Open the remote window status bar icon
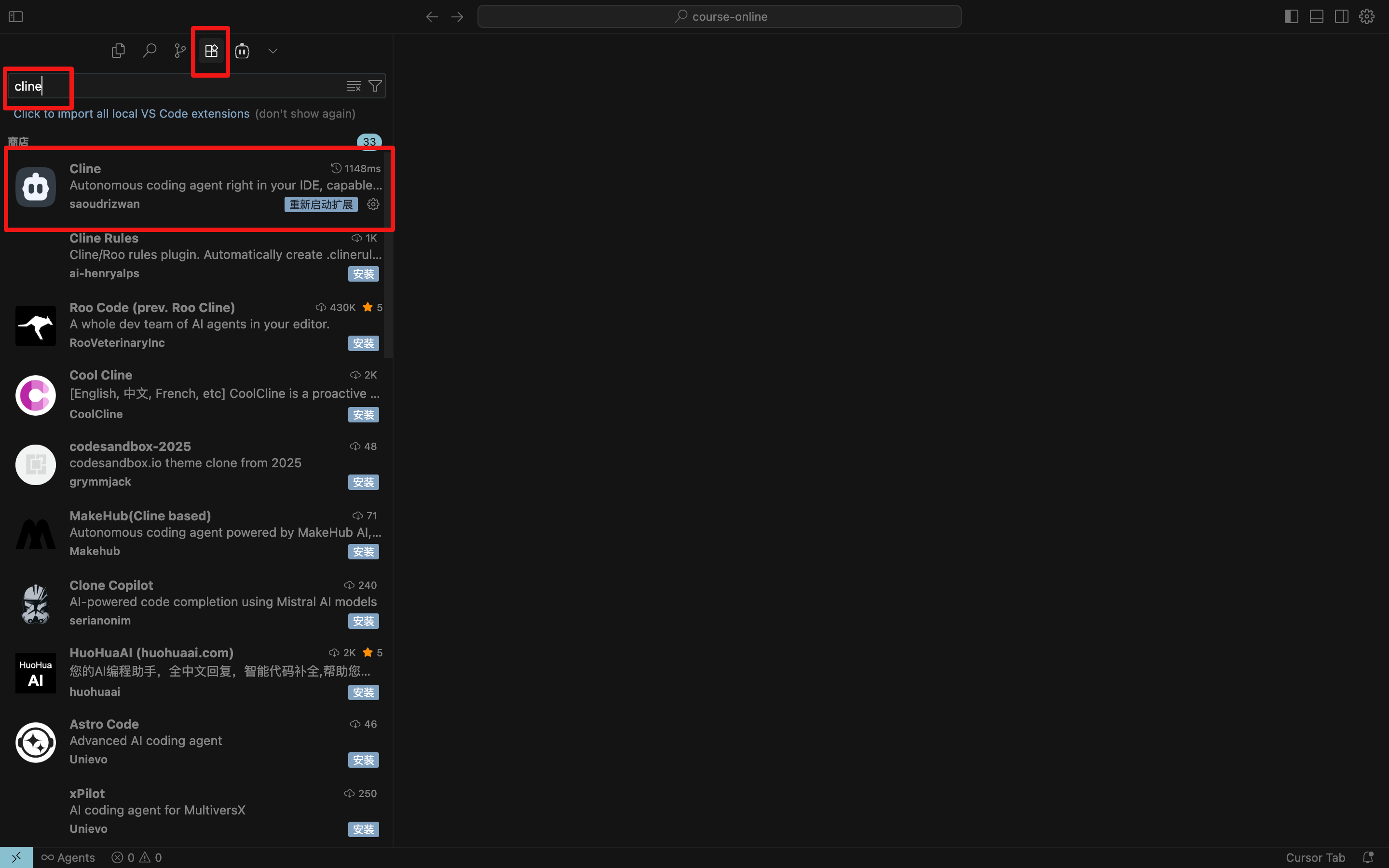 tap(16, 858)
